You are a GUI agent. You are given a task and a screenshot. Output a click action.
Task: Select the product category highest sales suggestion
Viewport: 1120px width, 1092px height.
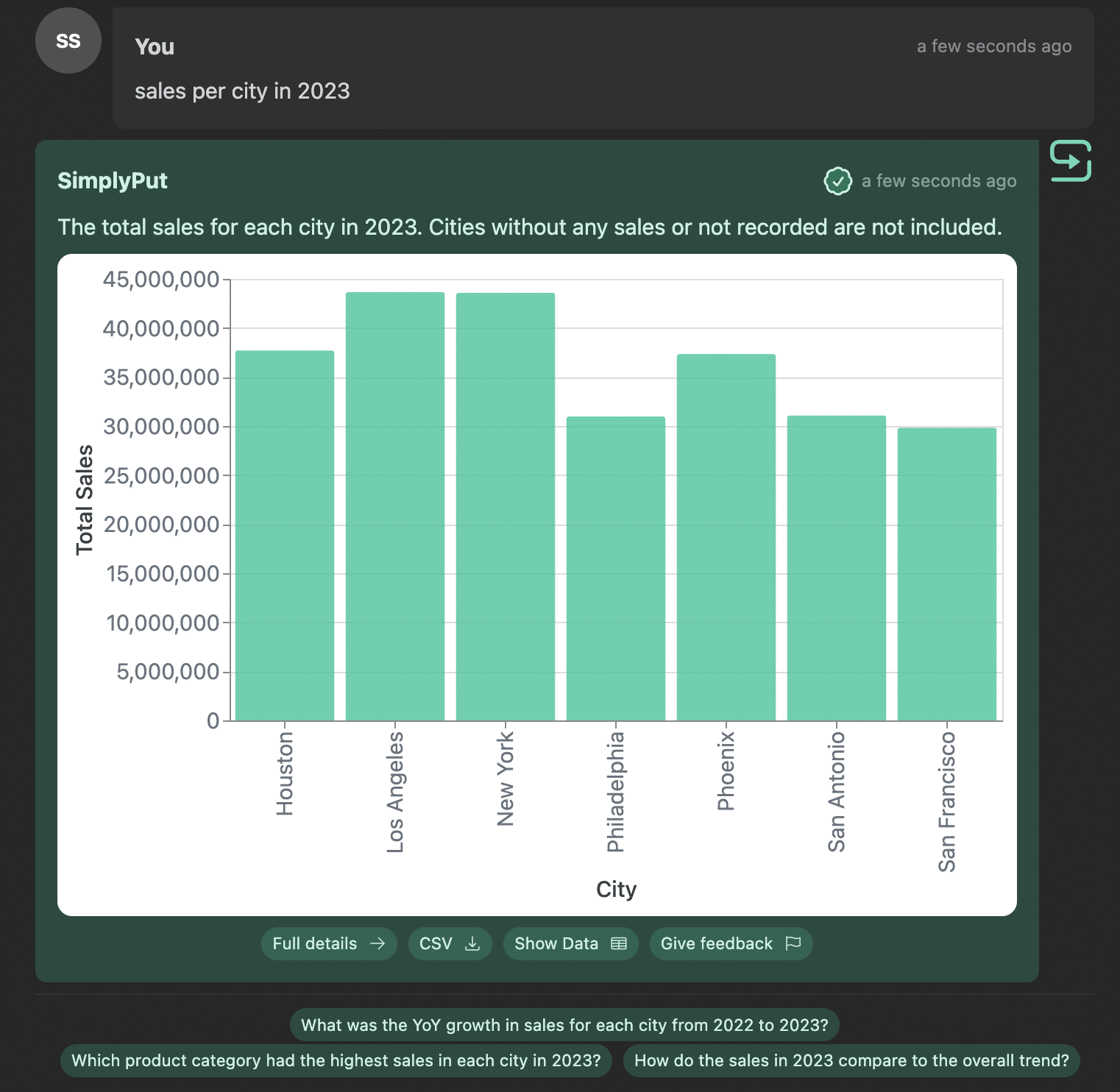tap(336, 1060)
